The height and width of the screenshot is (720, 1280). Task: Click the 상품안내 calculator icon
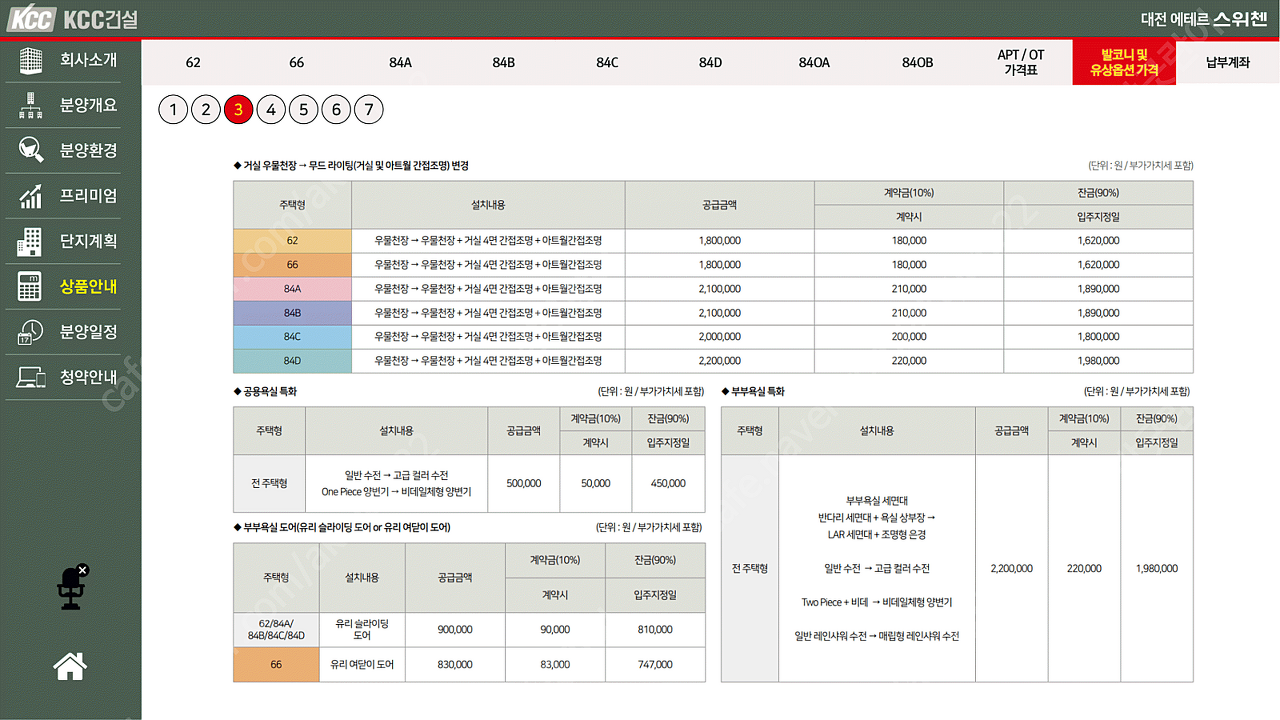pos(31,287)
